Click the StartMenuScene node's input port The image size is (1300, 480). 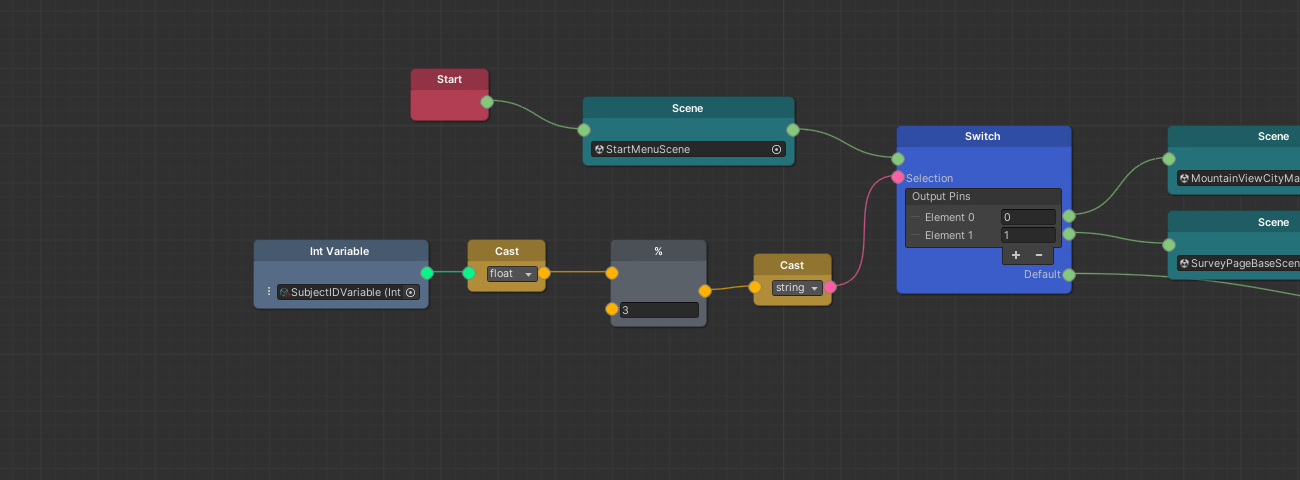tap(584, 130)
